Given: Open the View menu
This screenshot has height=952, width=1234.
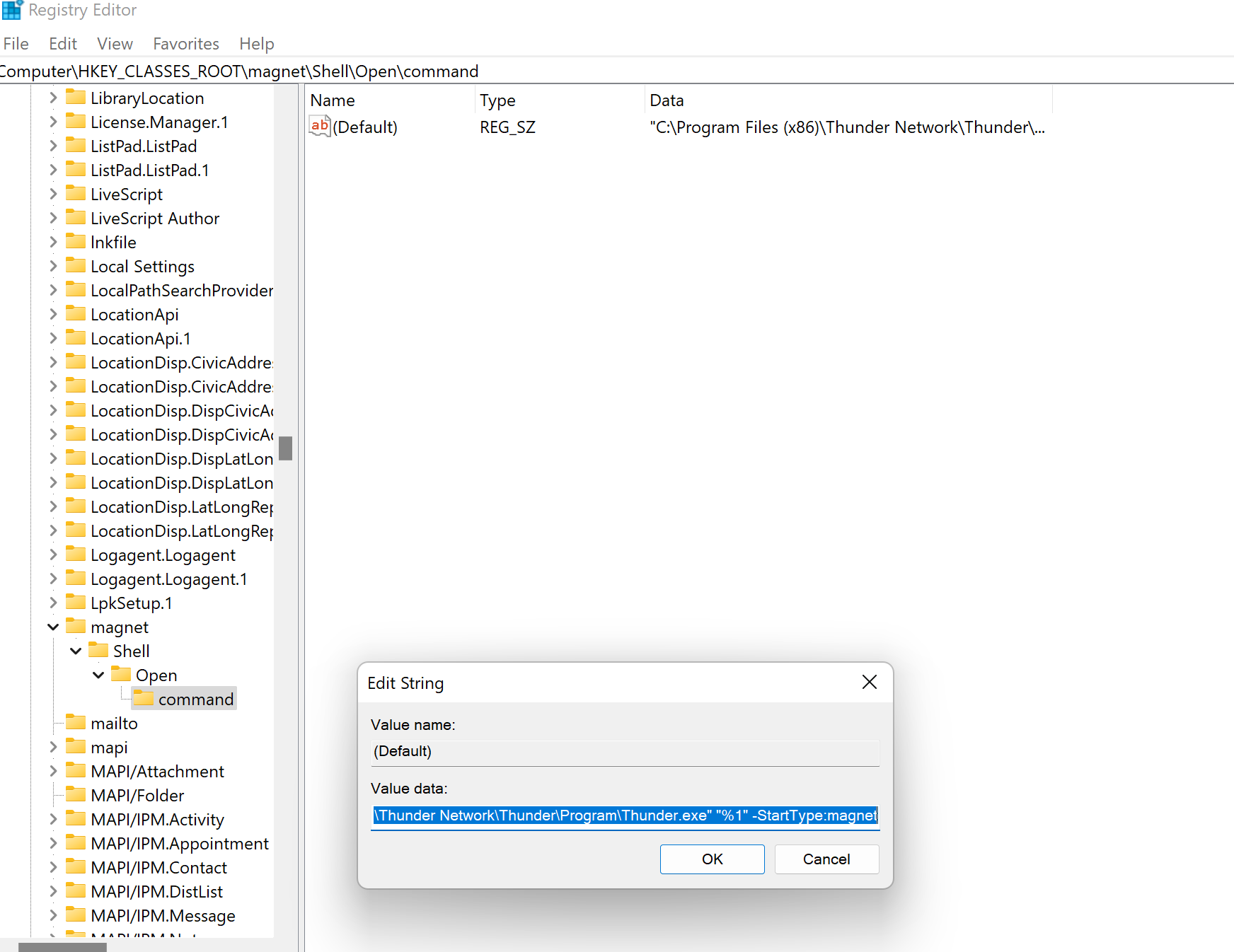Looking at the screenshot, I should (115, 44).
